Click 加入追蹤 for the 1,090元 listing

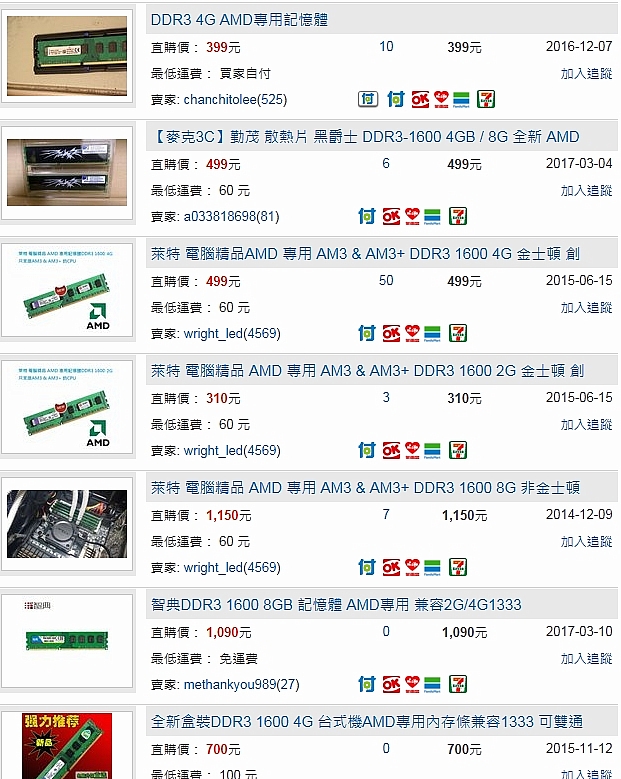click(x=586, y=659)
